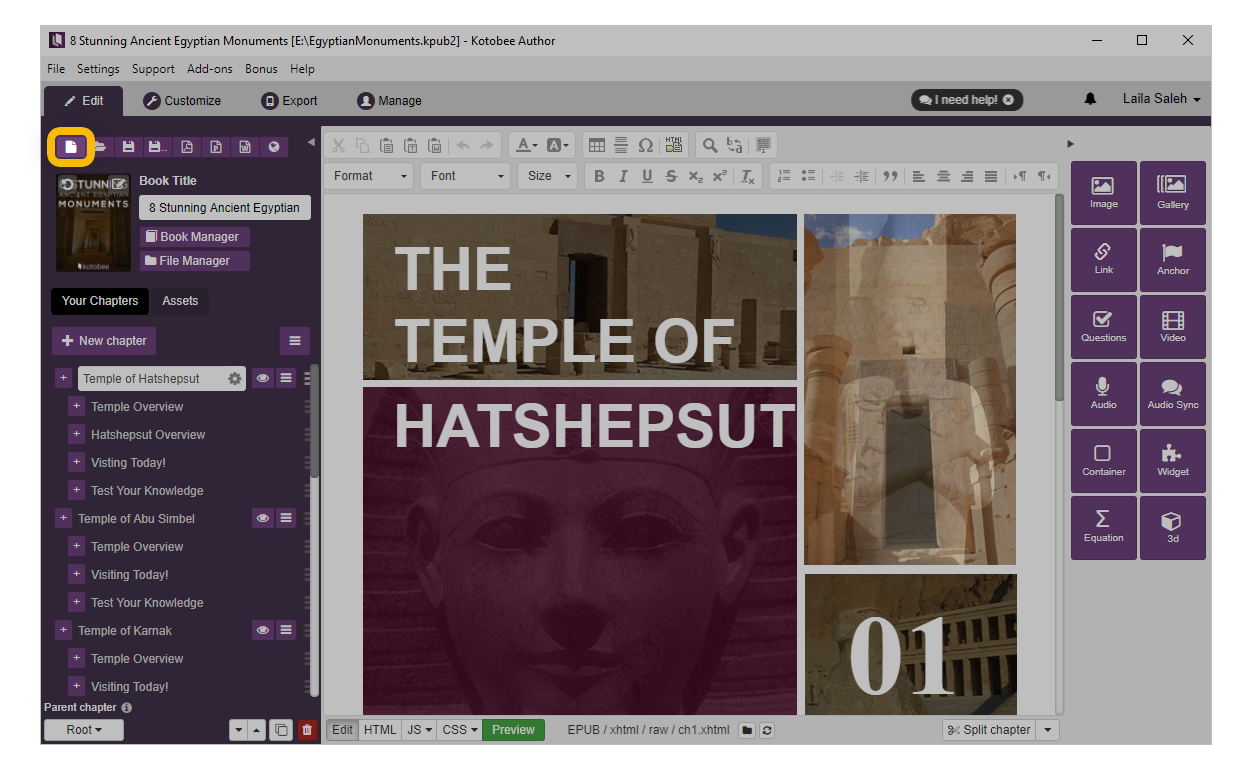Insert an Equation element

pos(1103,527)
